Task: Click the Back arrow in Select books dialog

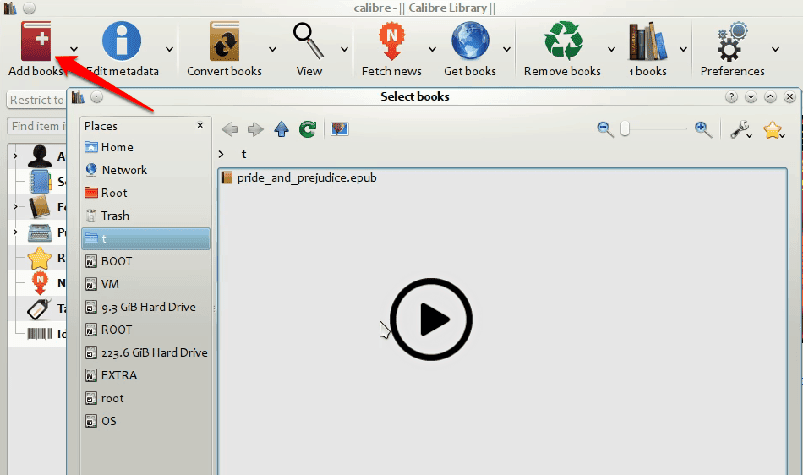Action: pyautogui.click(x=230, y=129)
